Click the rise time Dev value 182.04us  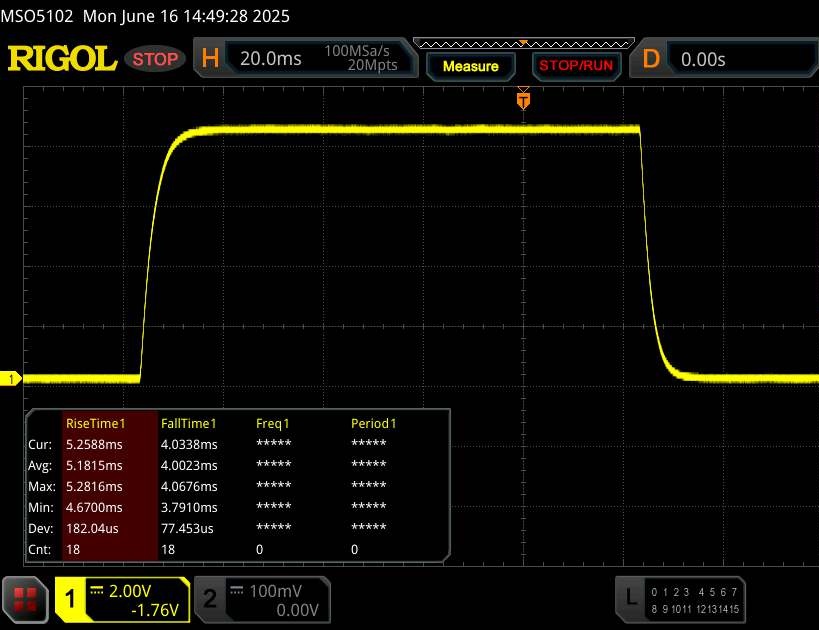[92, 528]
